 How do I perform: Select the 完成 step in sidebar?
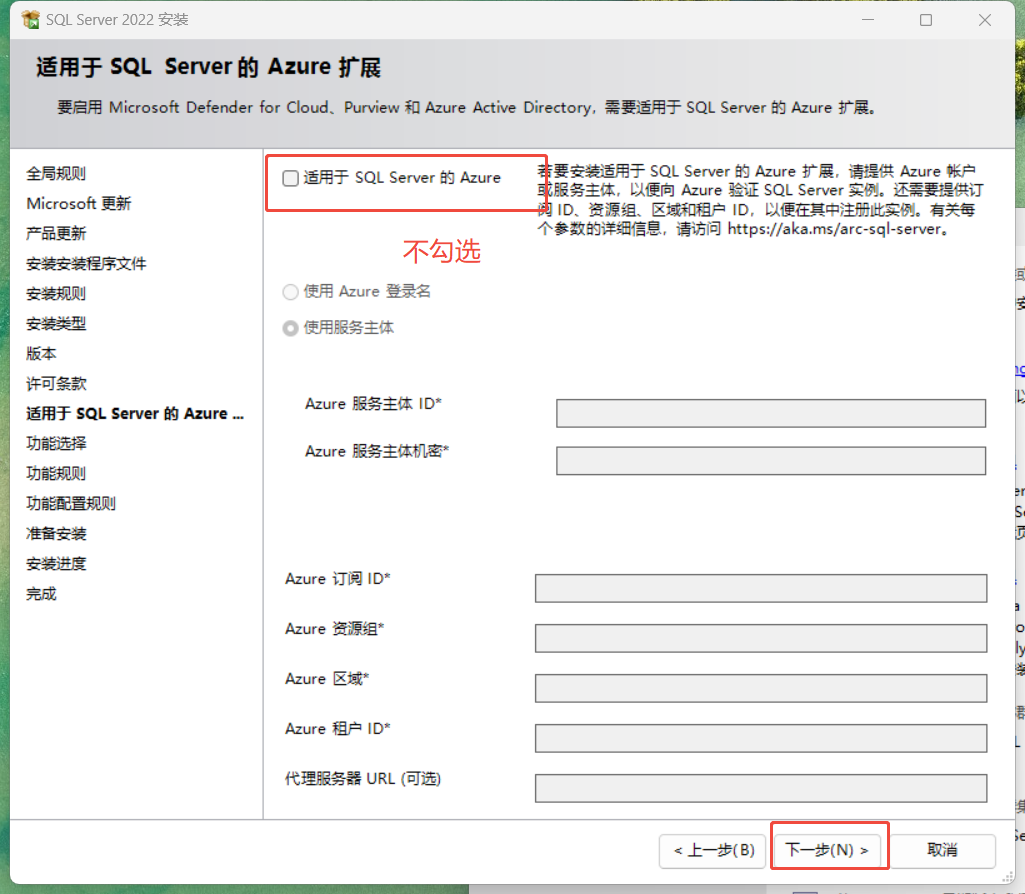[x=41, y=593]
